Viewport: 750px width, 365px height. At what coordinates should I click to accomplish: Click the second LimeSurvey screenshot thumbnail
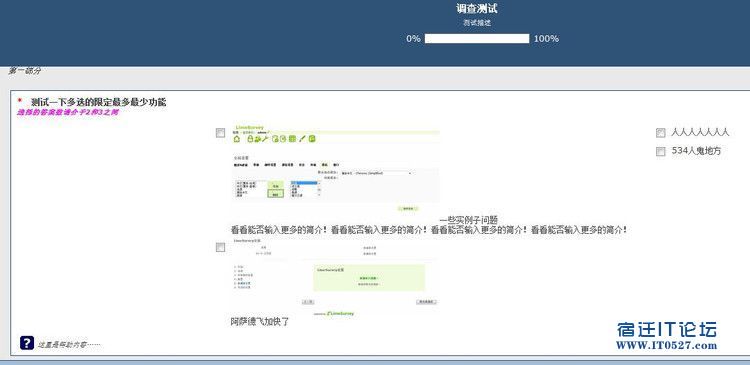click(334, 276)
